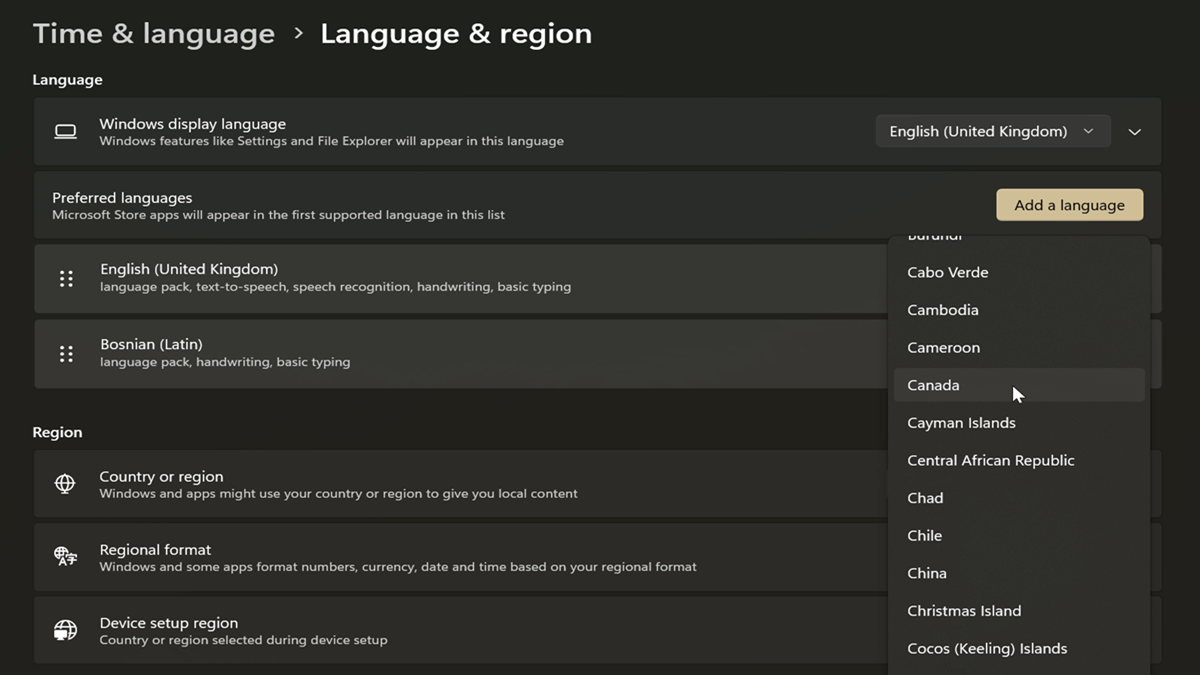Expand the Windows display language section chevron
1200x675 pixels.
click(1135, 131)
